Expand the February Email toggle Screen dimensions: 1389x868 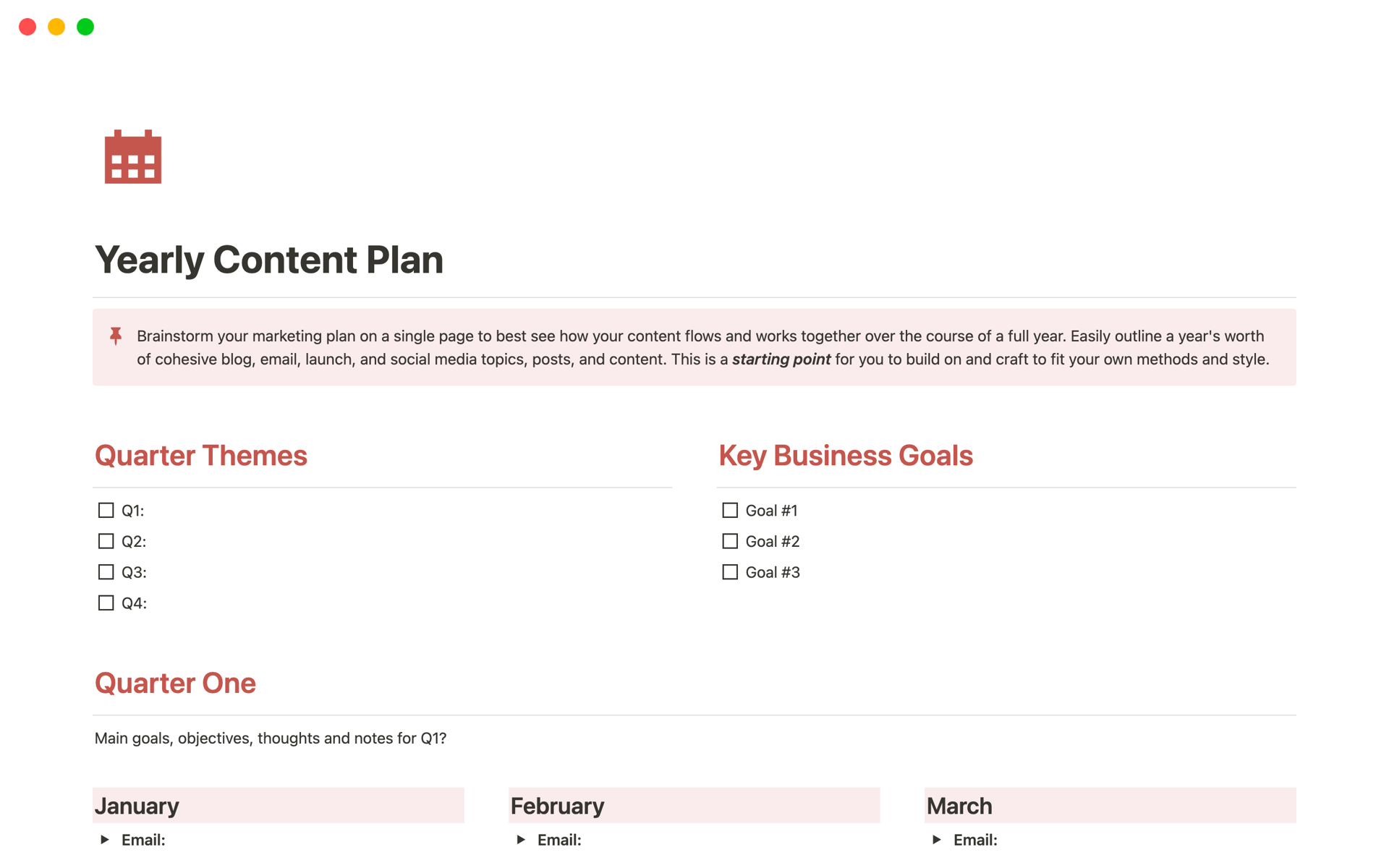pos(521,840)
